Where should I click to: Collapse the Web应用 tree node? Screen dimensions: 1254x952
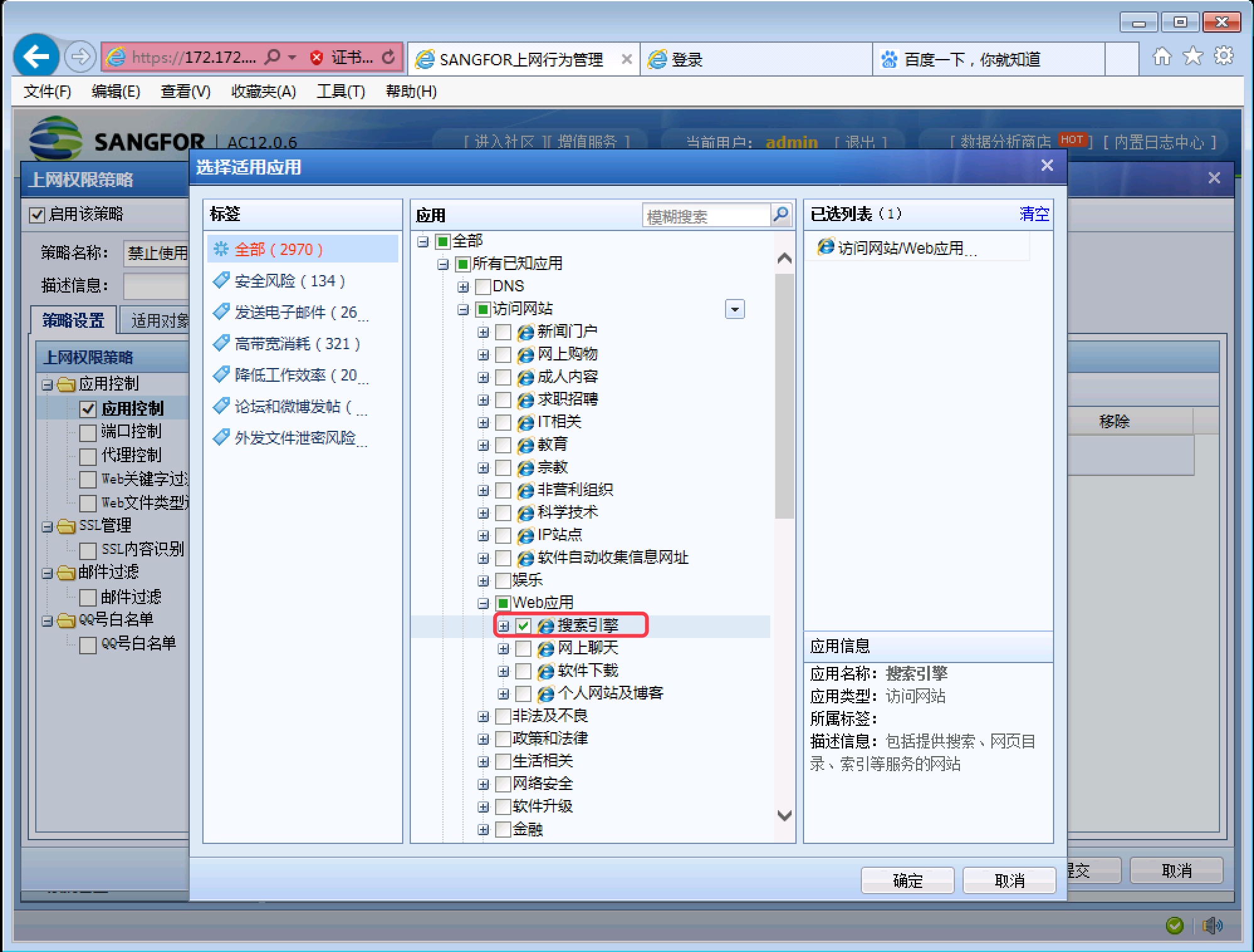(x=483, y=603)
